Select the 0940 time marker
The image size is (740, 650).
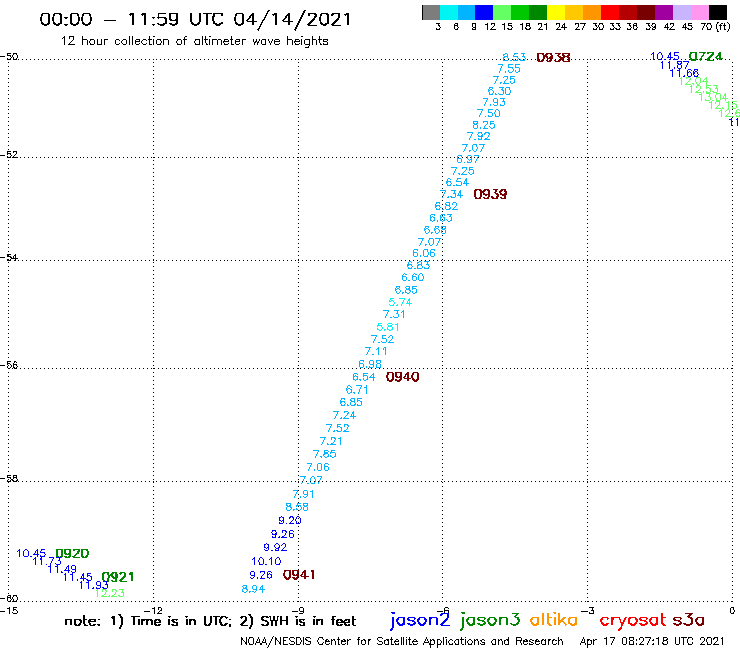click(402, 377)
